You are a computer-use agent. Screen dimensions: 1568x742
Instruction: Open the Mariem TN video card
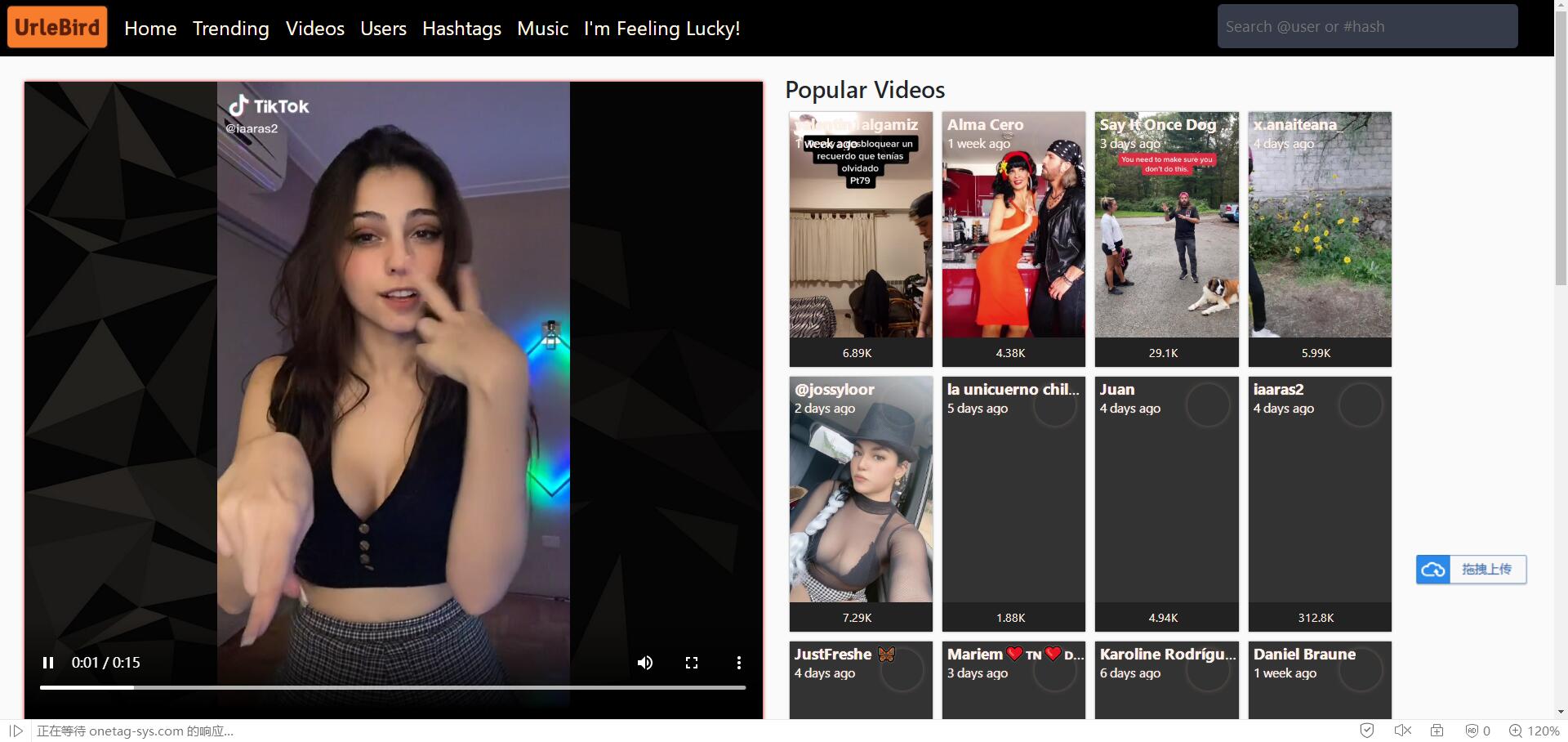[x=1013, y=680]
